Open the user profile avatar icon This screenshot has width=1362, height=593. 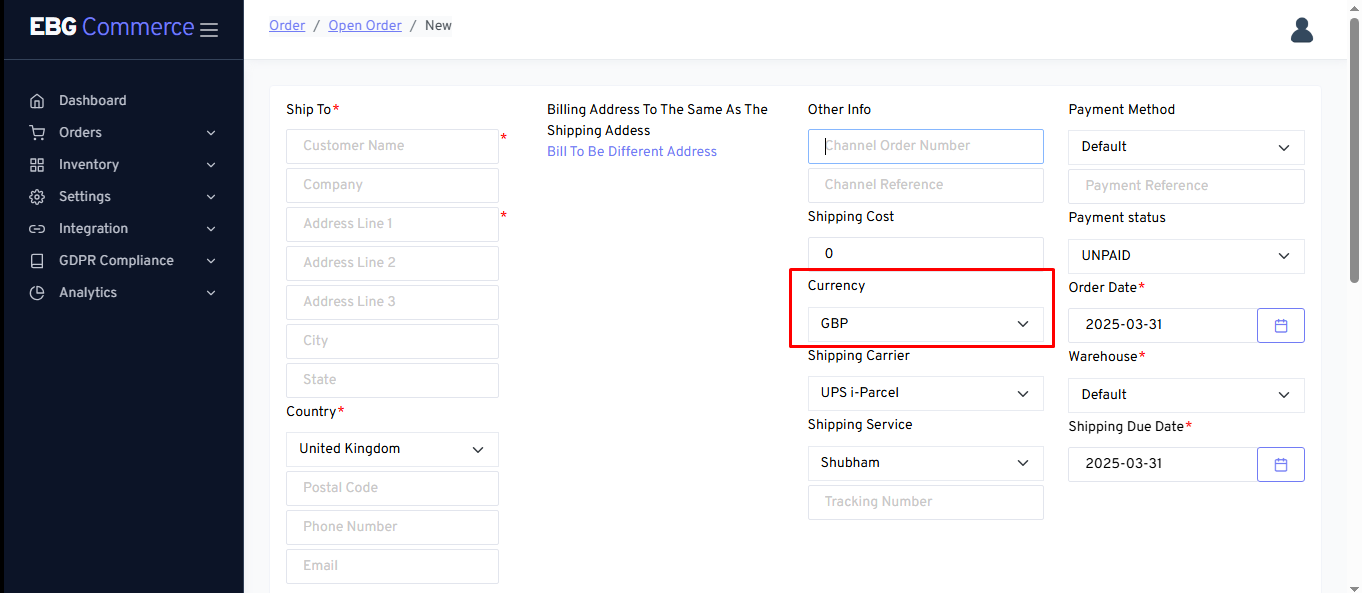click(x=1301, y=30)
